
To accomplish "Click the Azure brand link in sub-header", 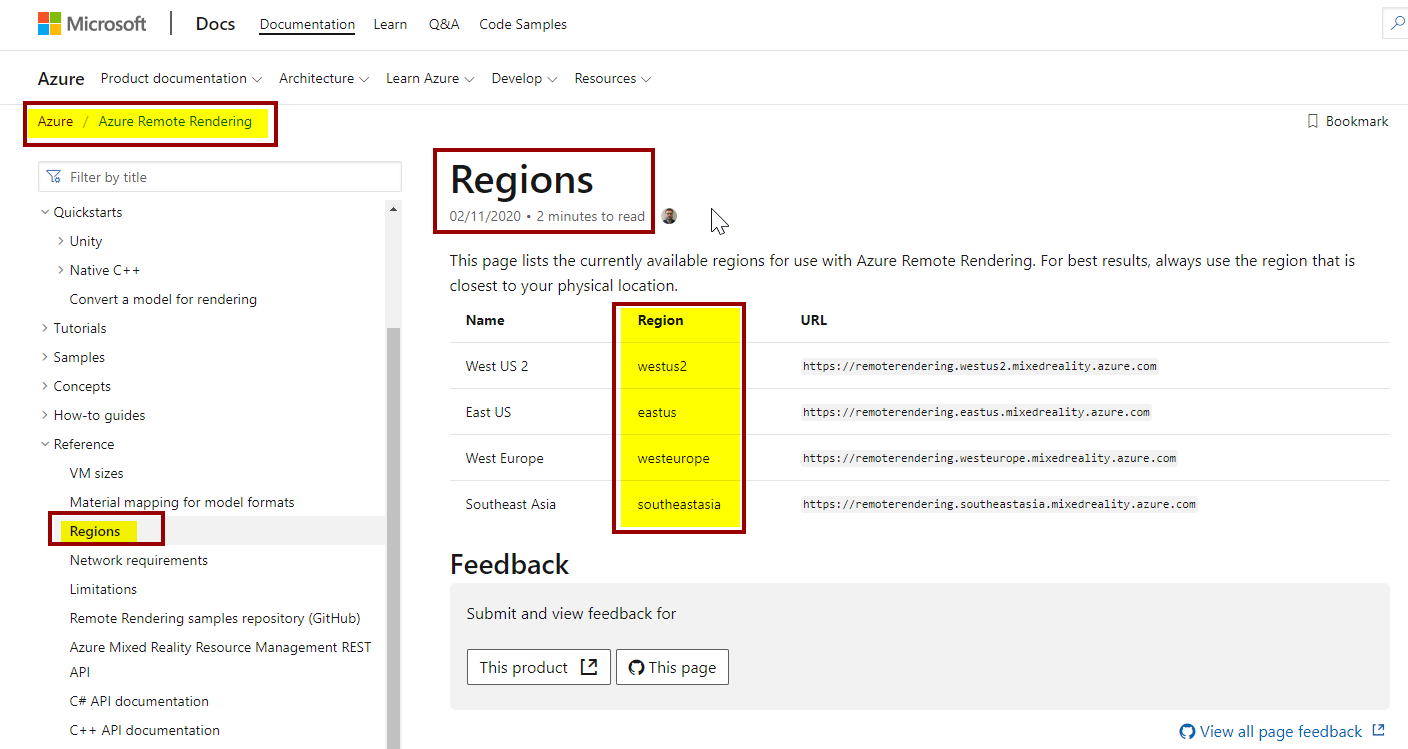I will (x=61, y=78).
